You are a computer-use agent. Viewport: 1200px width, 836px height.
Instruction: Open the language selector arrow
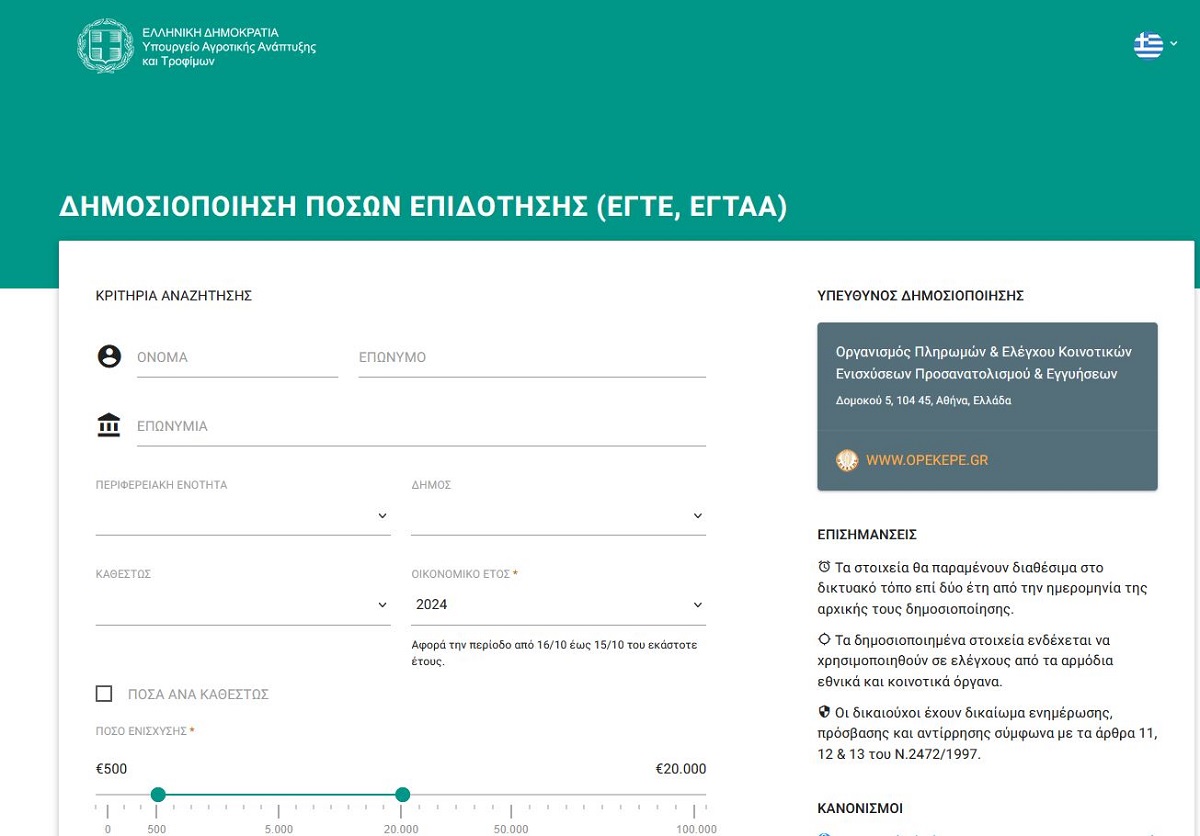pos(1174,44)
